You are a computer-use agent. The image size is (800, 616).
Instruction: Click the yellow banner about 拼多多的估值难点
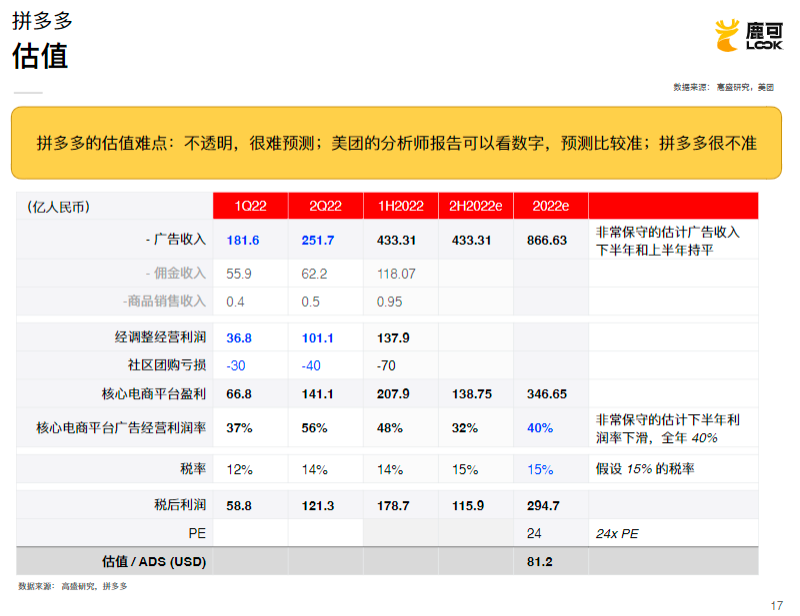click(x=396, y=143)
